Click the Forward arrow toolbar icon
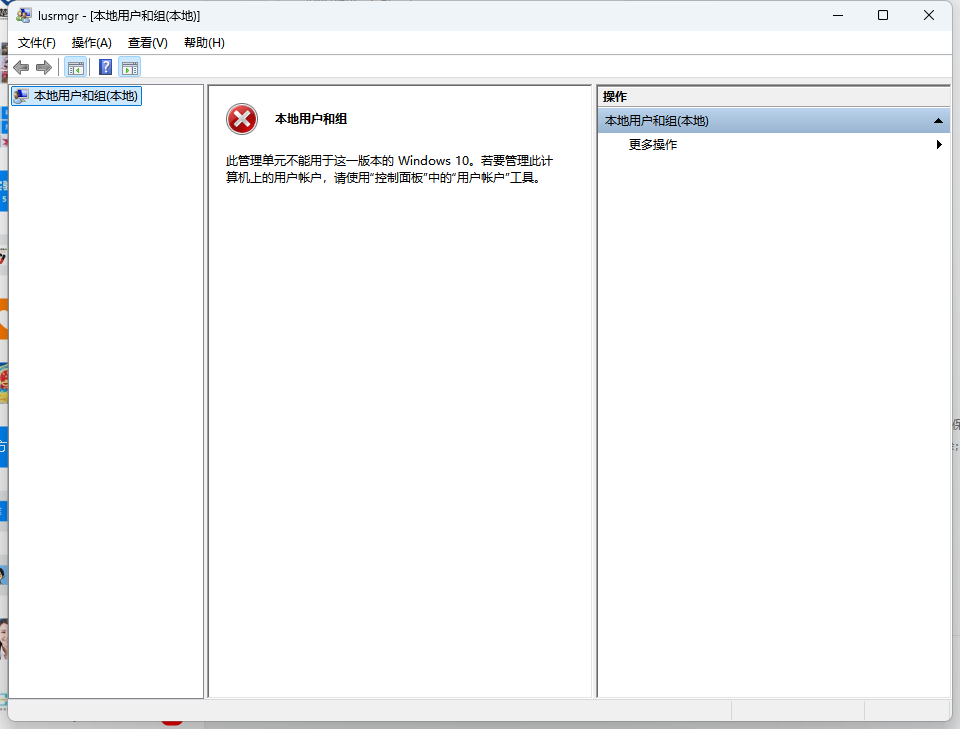This screenshot has height=729, width=960. [43, 67]
